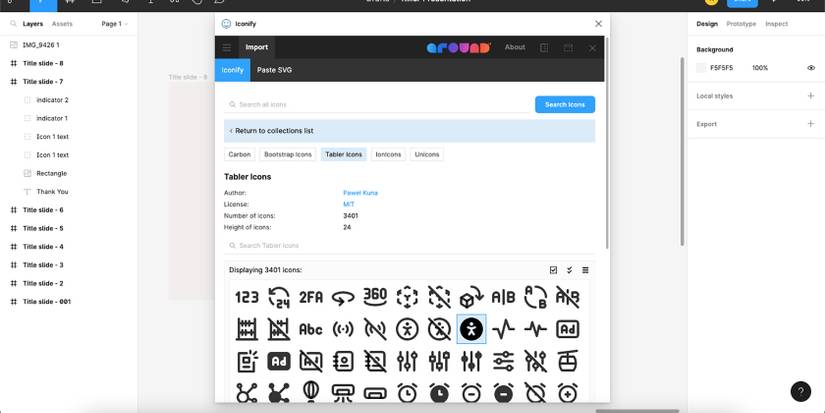Image resolution: width=825 pixels, height=413 pixels.
Task: Select the abacus icon
Action: tap(247, 329)
